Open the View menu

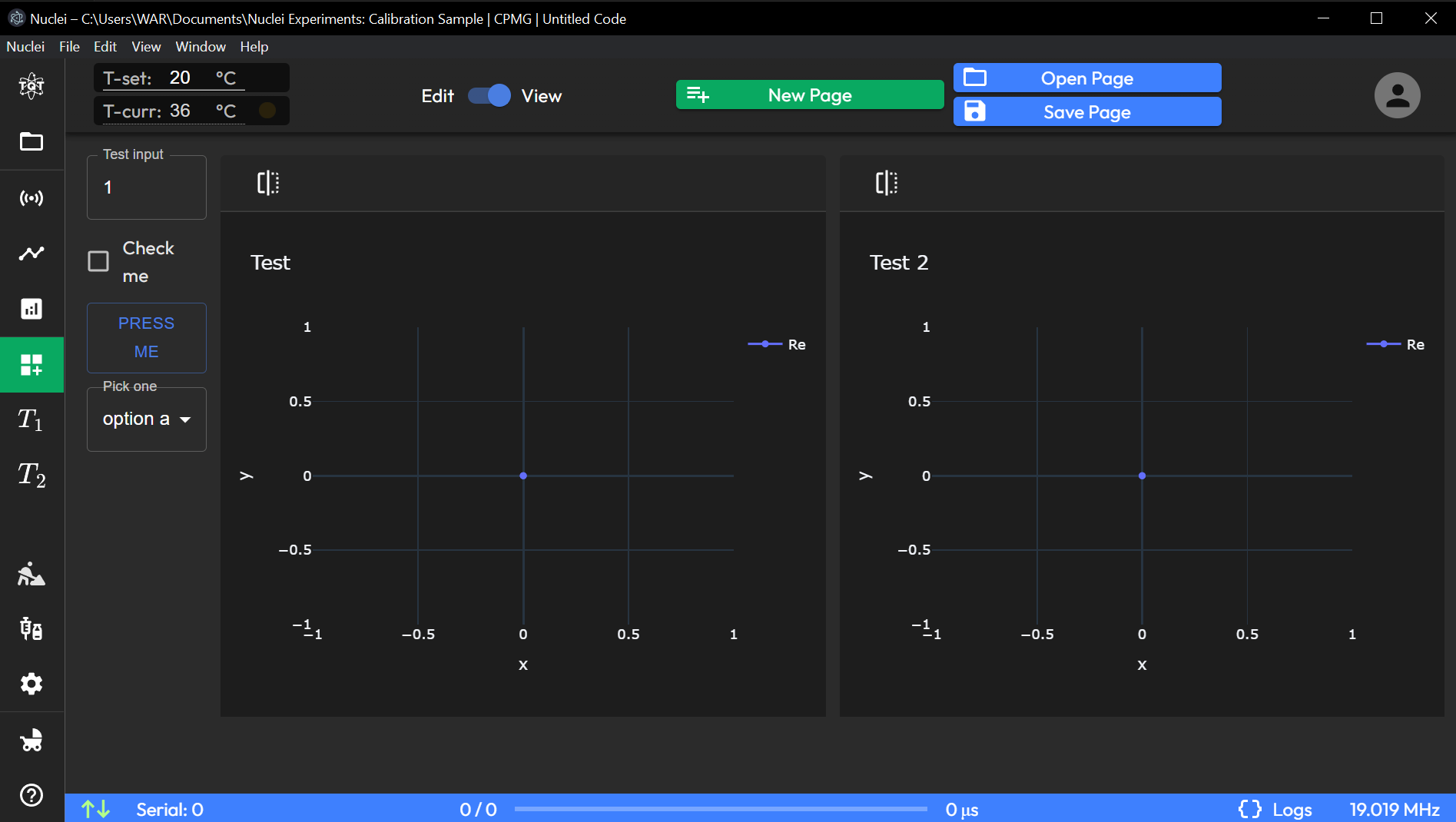point(146,47)
